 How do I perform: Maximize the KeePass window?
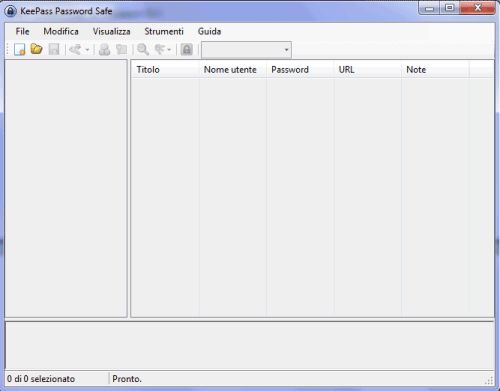pos(450,8)
